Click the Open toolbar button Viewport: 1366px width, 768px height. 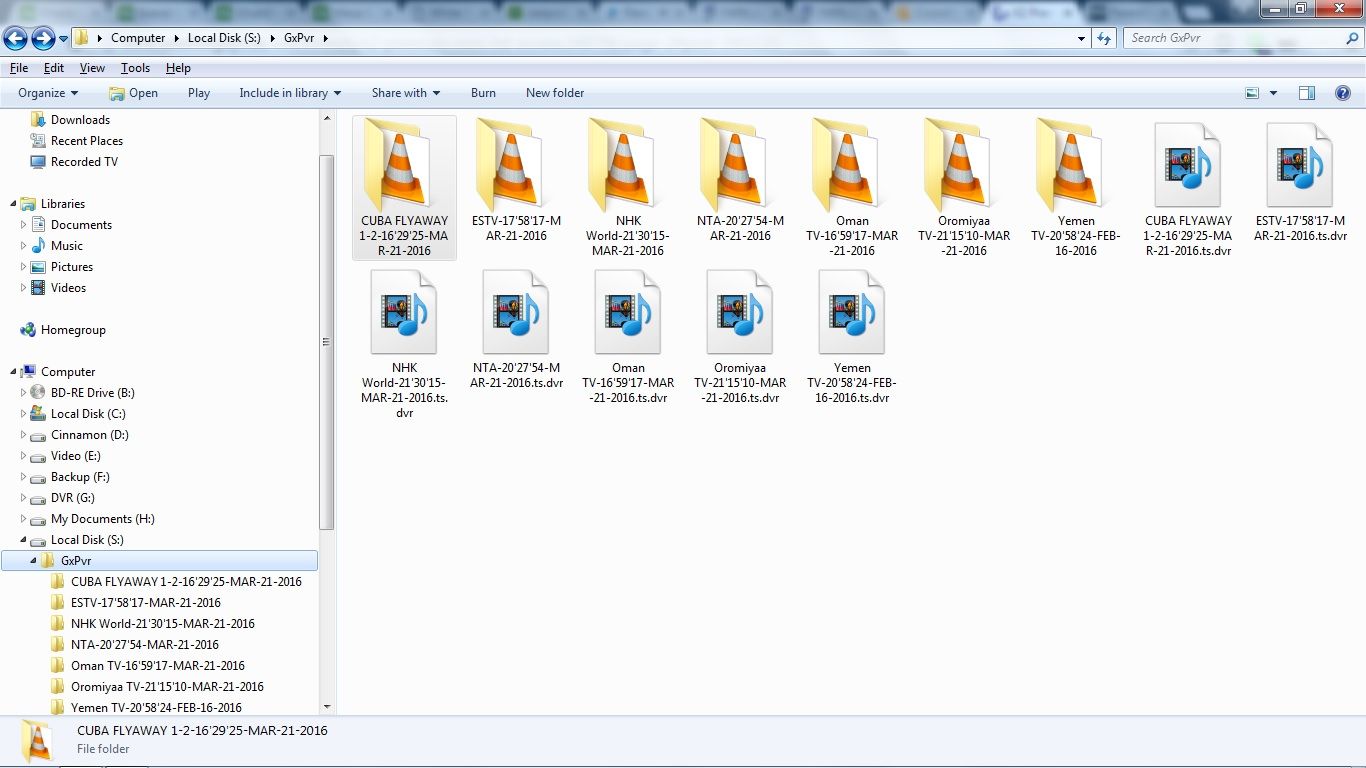(133, 93)
